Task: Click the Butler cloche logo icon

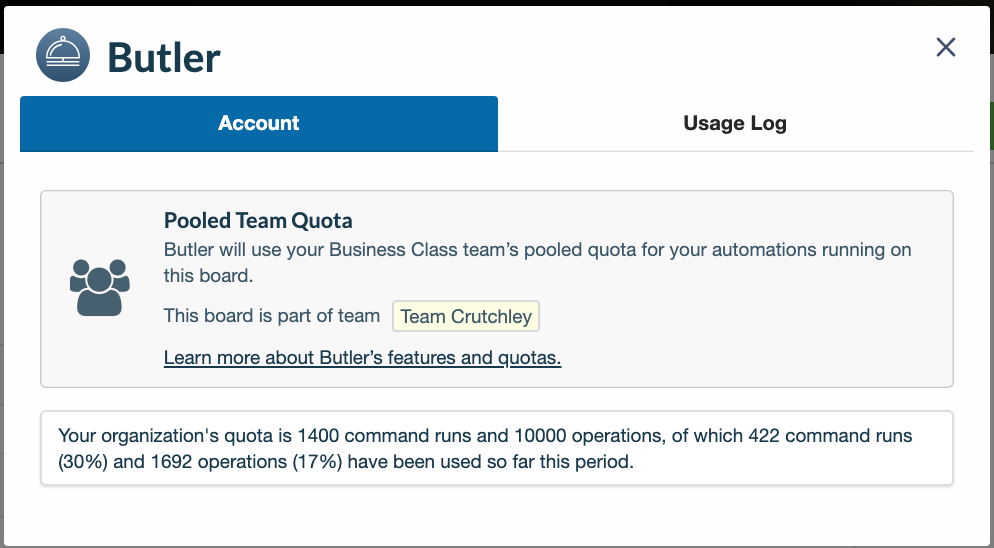Action: pyautogui.click(x=63, y=55)
